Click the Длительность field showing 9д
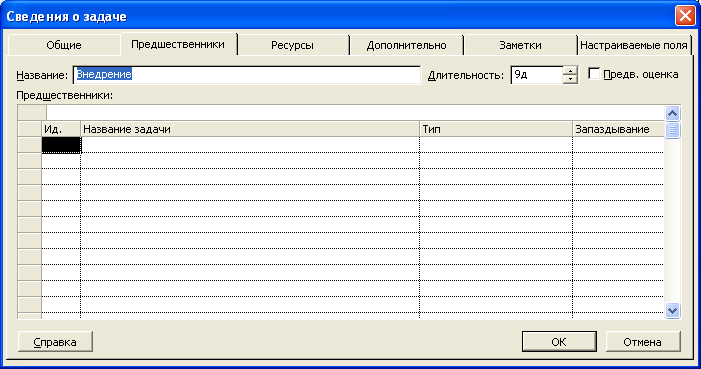 click(536, 75)
